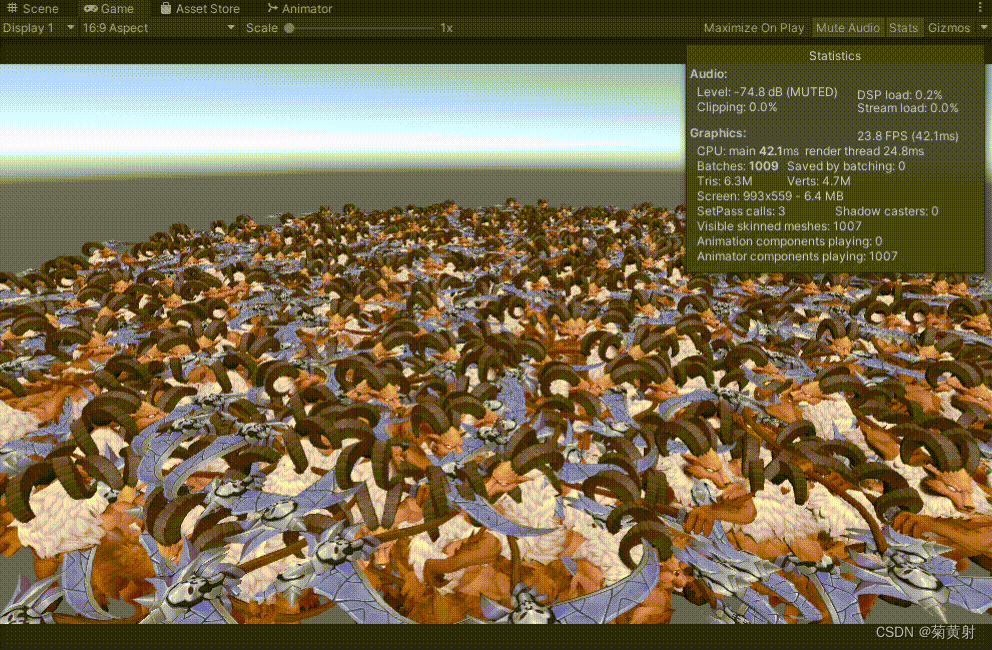Image resolution: width=992 pixels, height=650 pixels.
Task: Click 'Shadow casters: 0' text
Action: (886, 211)
